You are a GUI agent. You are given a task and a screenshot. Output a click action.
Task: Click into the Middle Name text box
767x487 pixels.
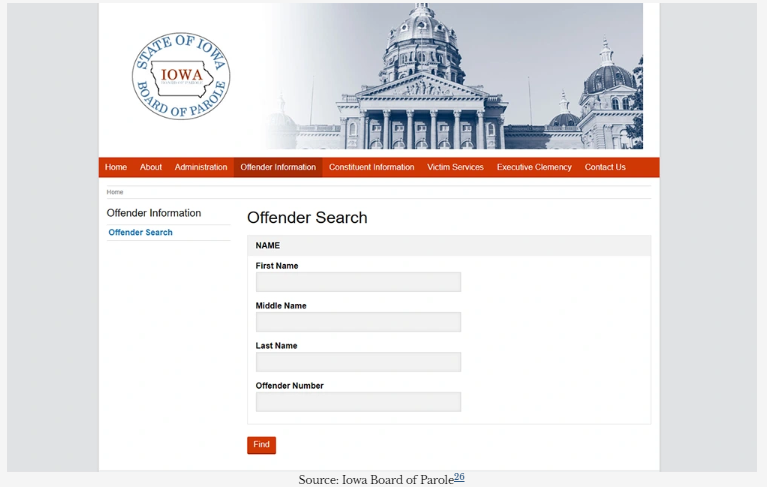(358, 322)
